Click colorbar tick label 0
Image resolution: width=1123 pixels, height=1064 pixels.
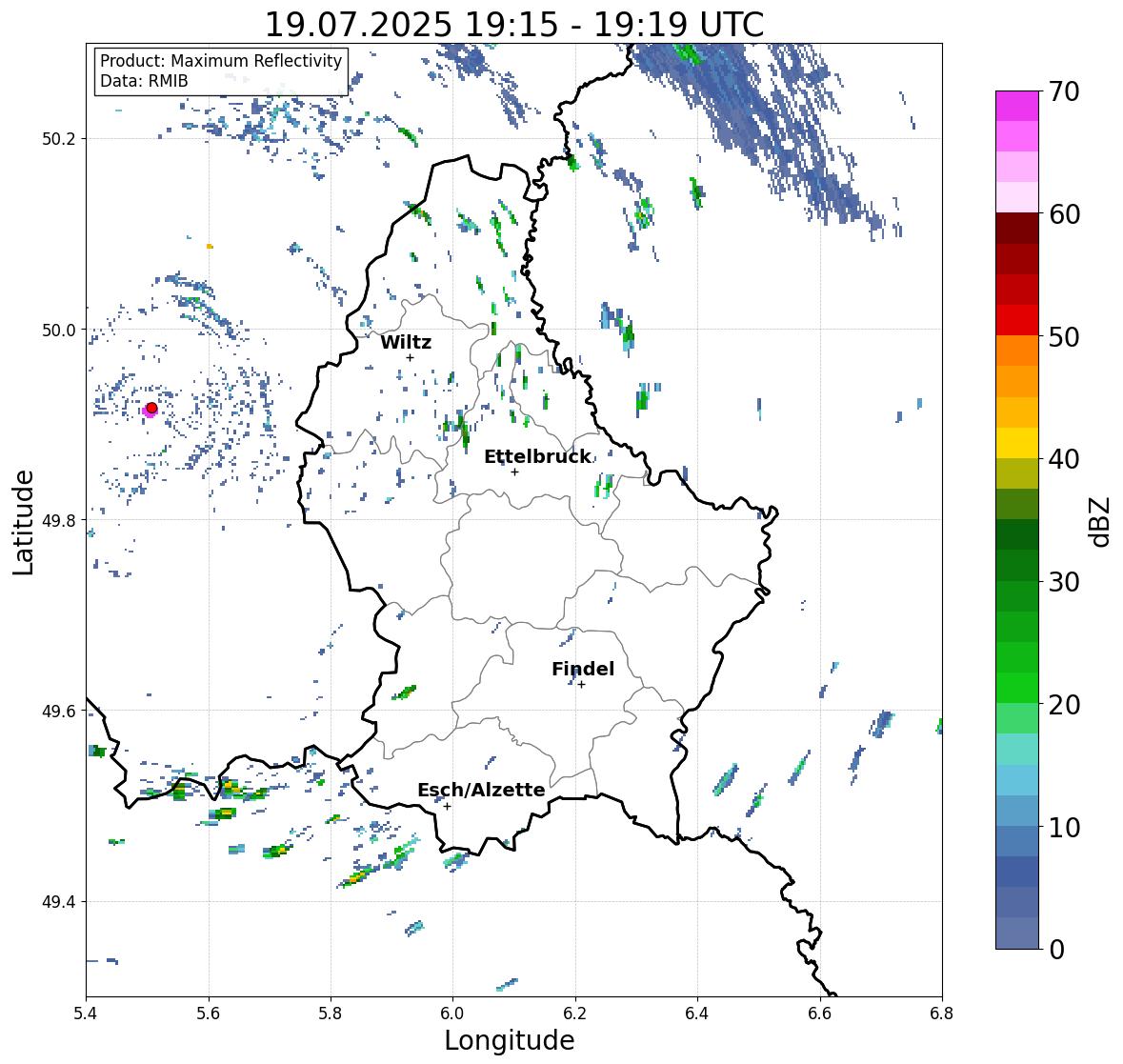click(1057, 950)
